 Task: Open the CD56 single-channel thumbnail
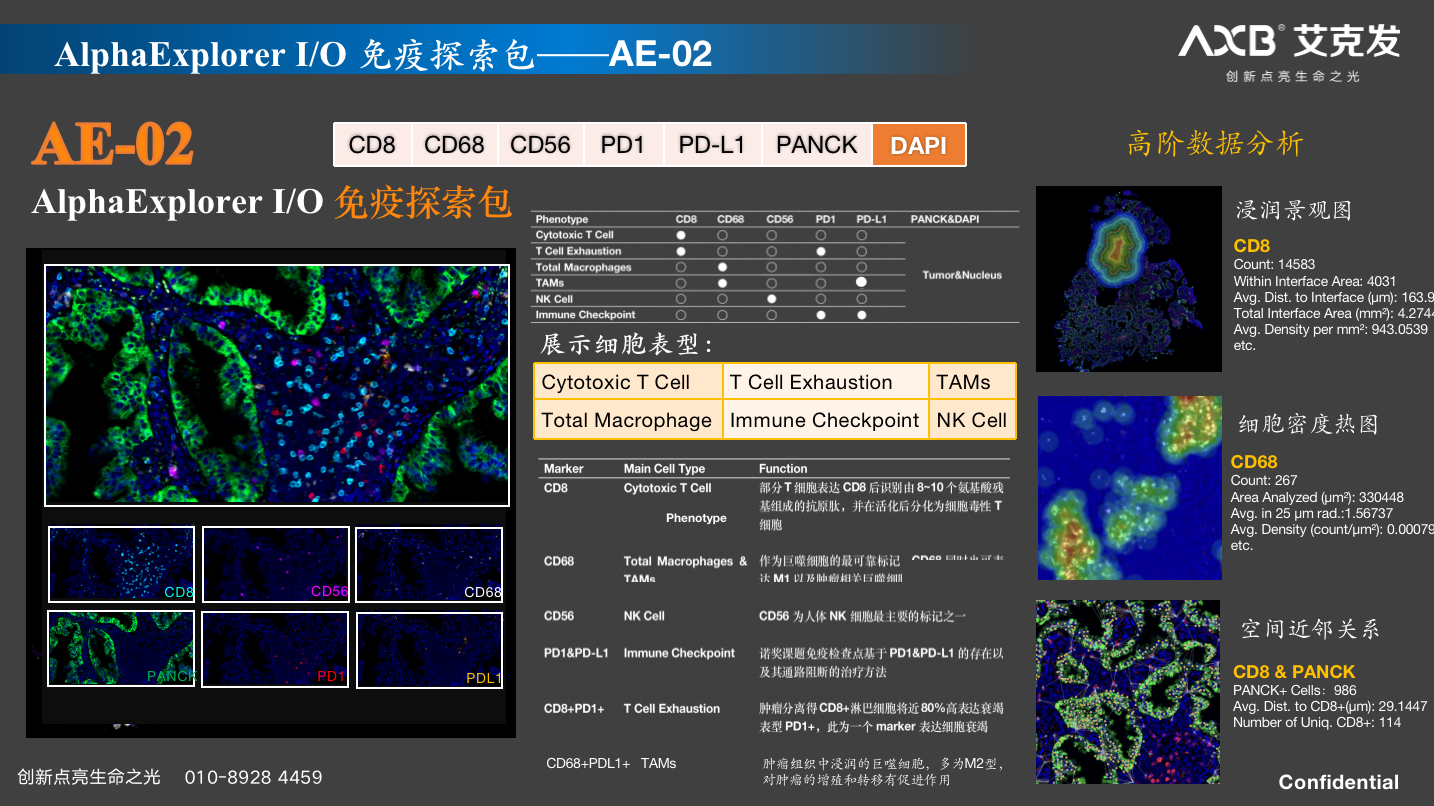275,564
